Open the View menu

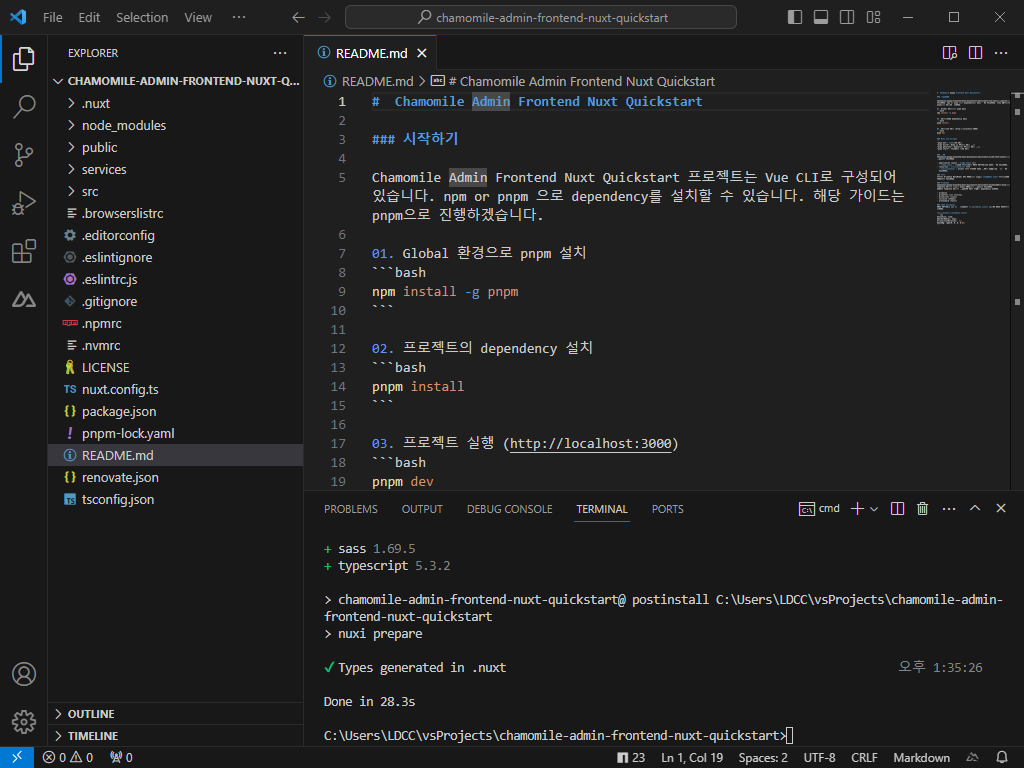[x=198, y=18]
